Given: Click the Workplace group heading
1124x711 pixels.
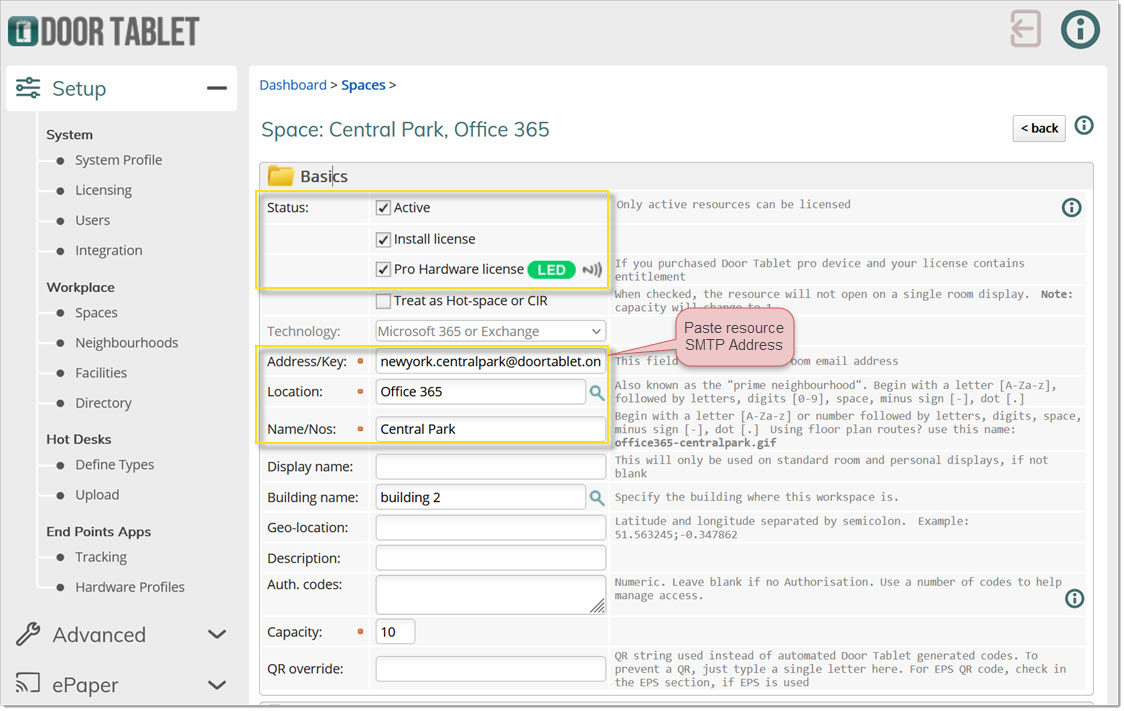Looking at the screenshot, I should 80,287.
